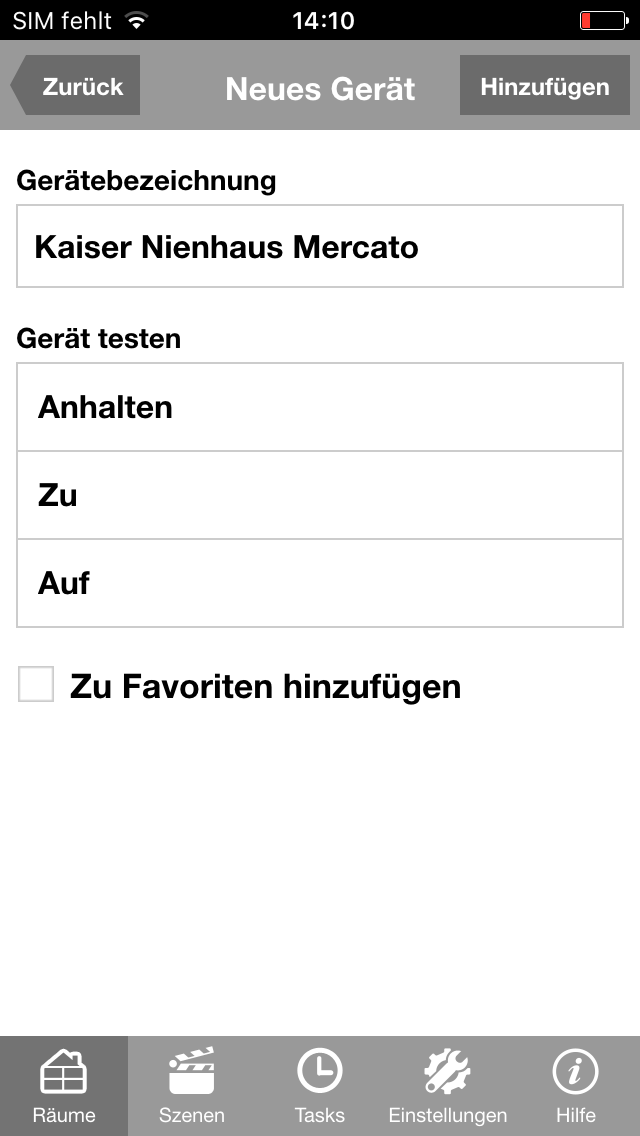Select the Tasks clock icon
640x1136 pixels.
coord(320,1072)
